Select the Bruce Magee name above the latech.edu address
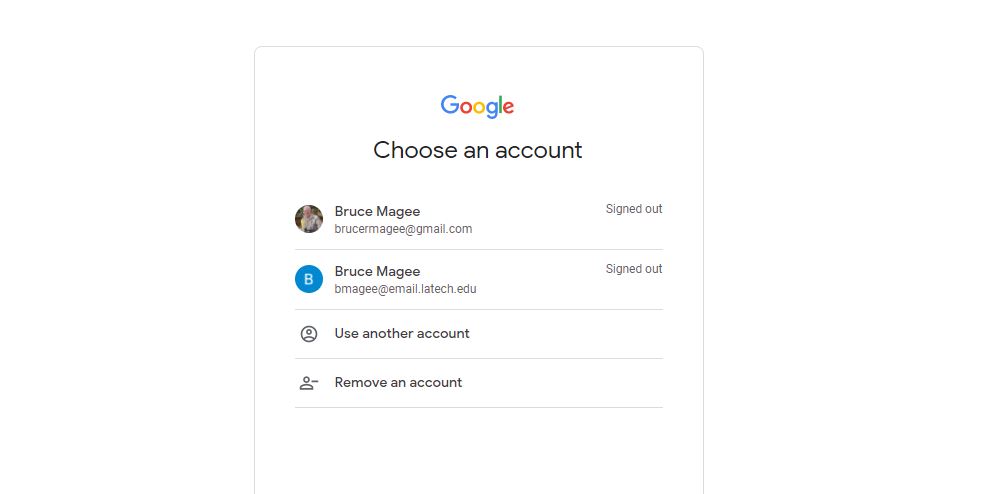This screenshot has width=981, height=494. pos(377,272)
